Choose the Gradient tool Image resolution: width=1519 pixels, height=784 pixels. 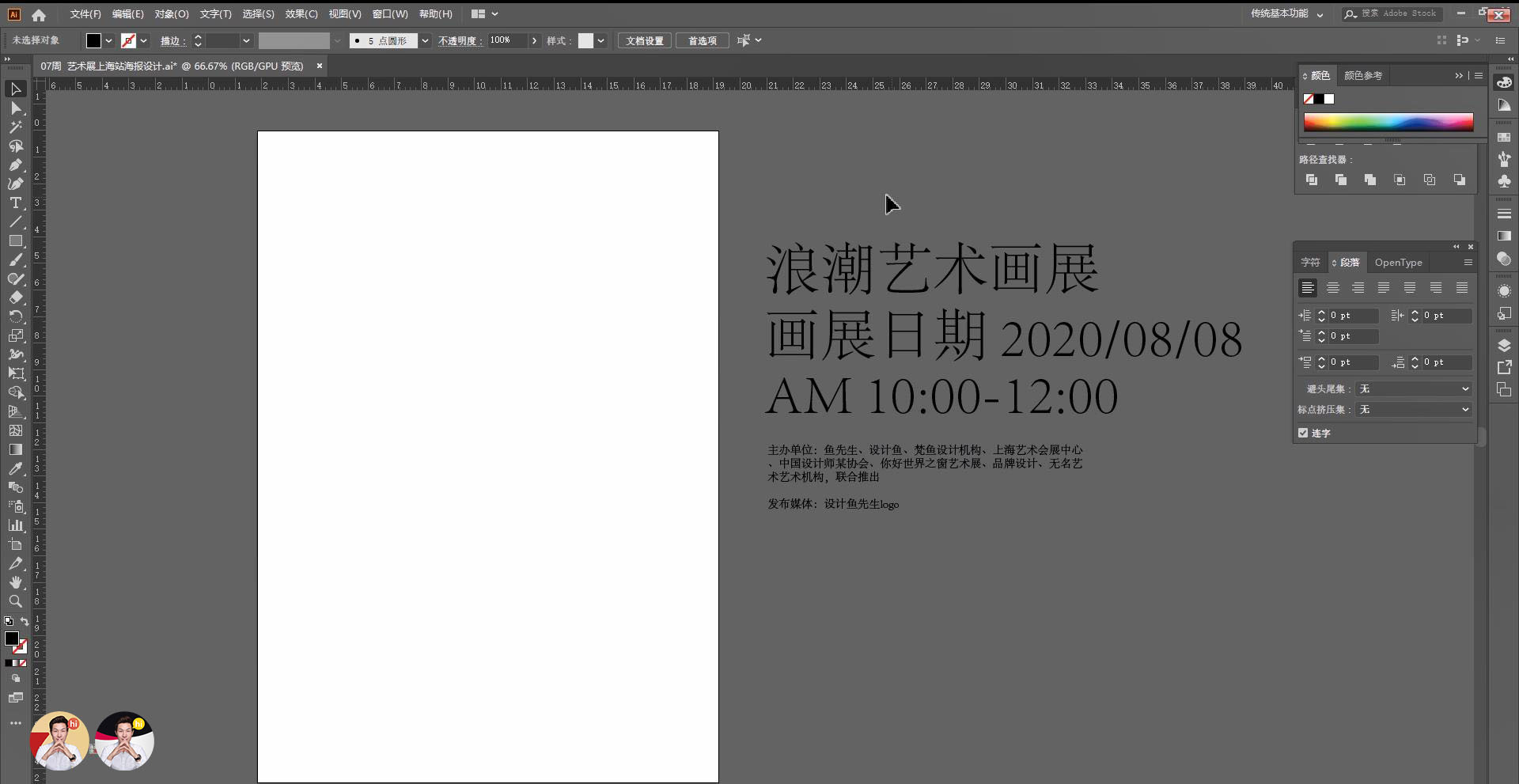pyautogui.click(x=16, y=449)
